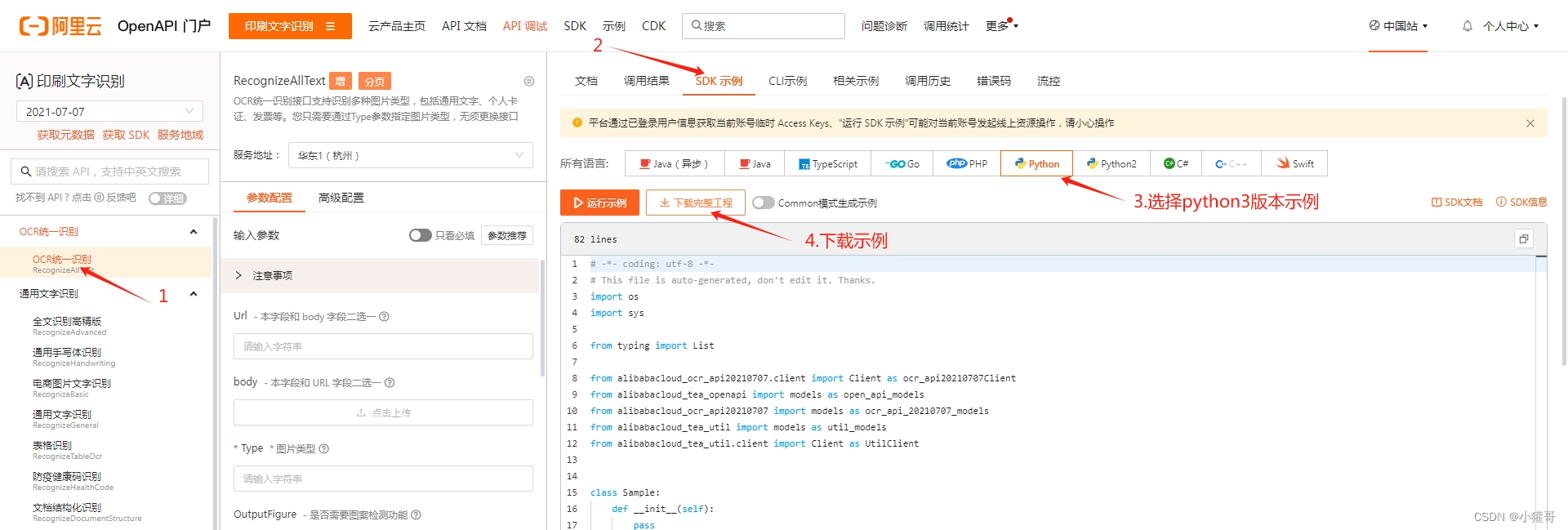Toggle the 详细 switch
Viewport: 1568px width, 530px height.
coord(167,198)
